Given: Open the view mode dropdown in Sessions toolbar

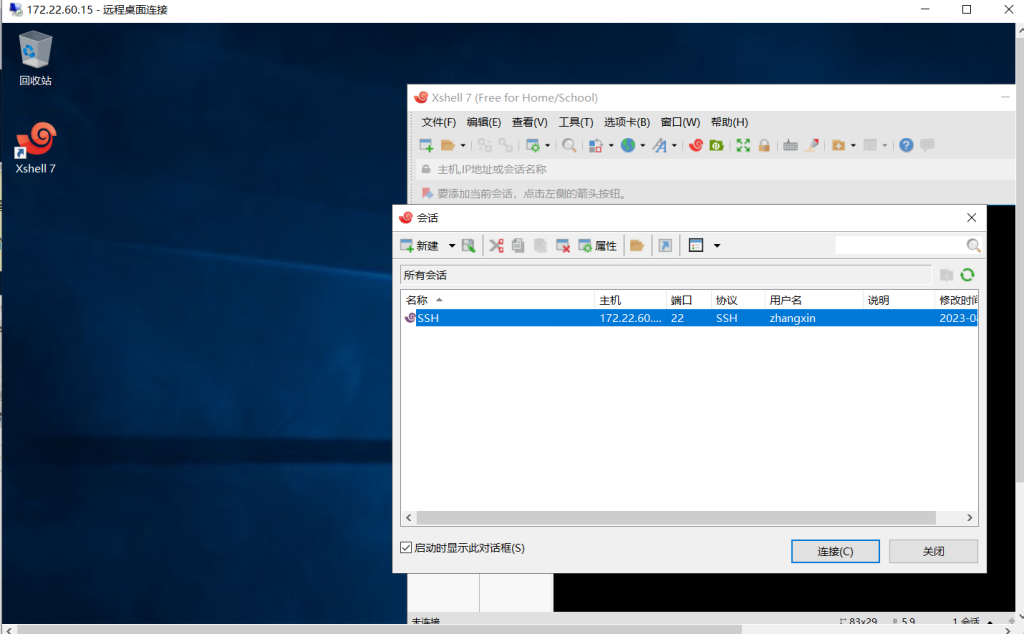Looking at the screenshot, I should [717, 245].
